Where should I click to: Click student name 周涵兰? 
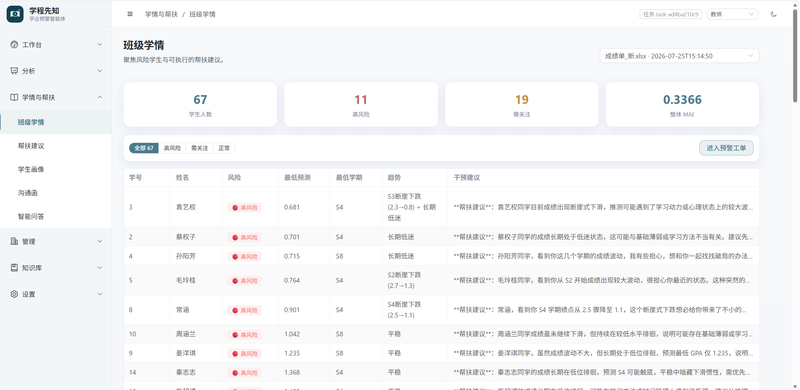(x=186, y=334)
